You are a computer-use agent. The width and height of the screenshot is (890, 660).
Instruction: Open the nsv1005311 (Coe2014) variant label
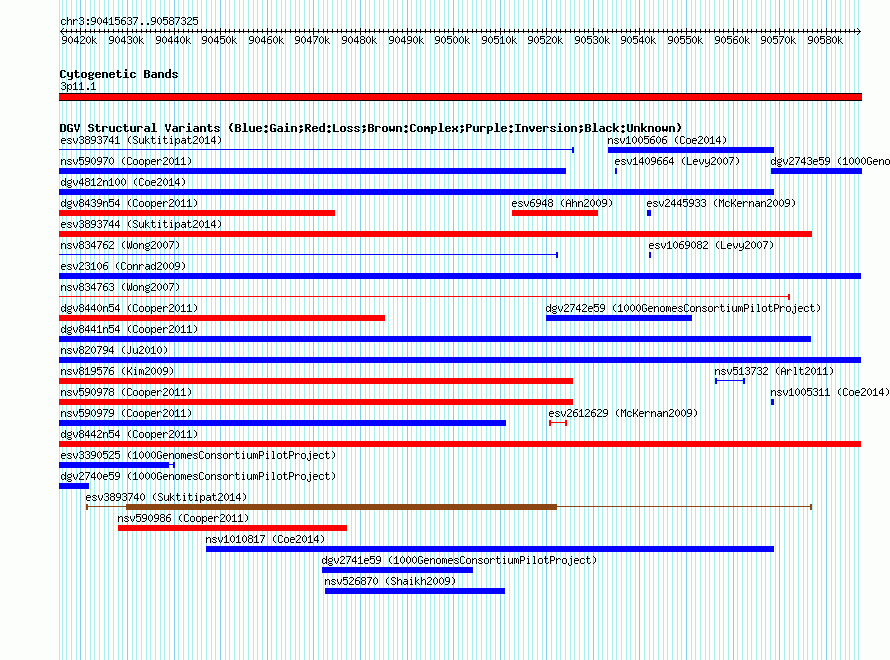829,392
